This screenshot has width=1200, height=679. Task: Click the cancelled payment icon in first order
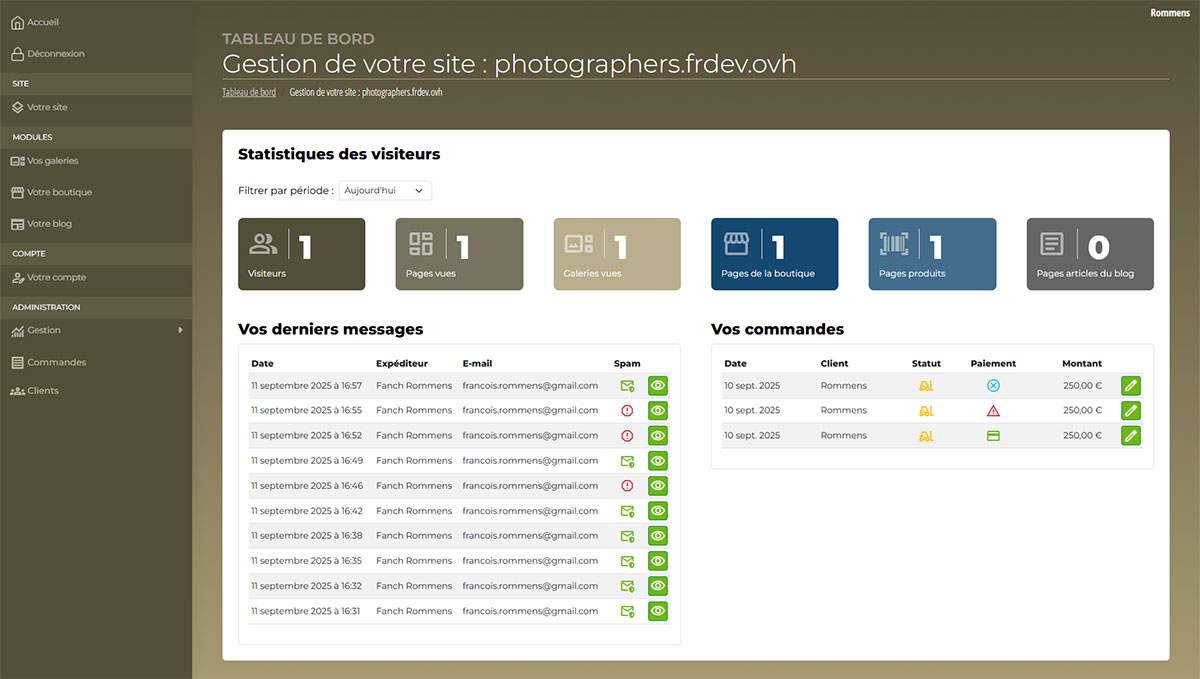point(993,385)
